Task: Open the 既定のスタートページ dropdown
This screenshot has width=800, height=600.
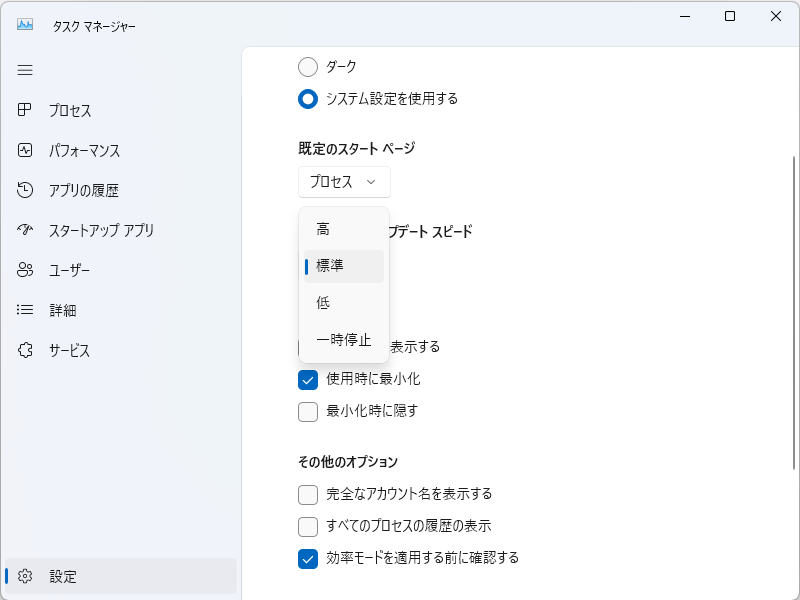Action: click(343, 181)
